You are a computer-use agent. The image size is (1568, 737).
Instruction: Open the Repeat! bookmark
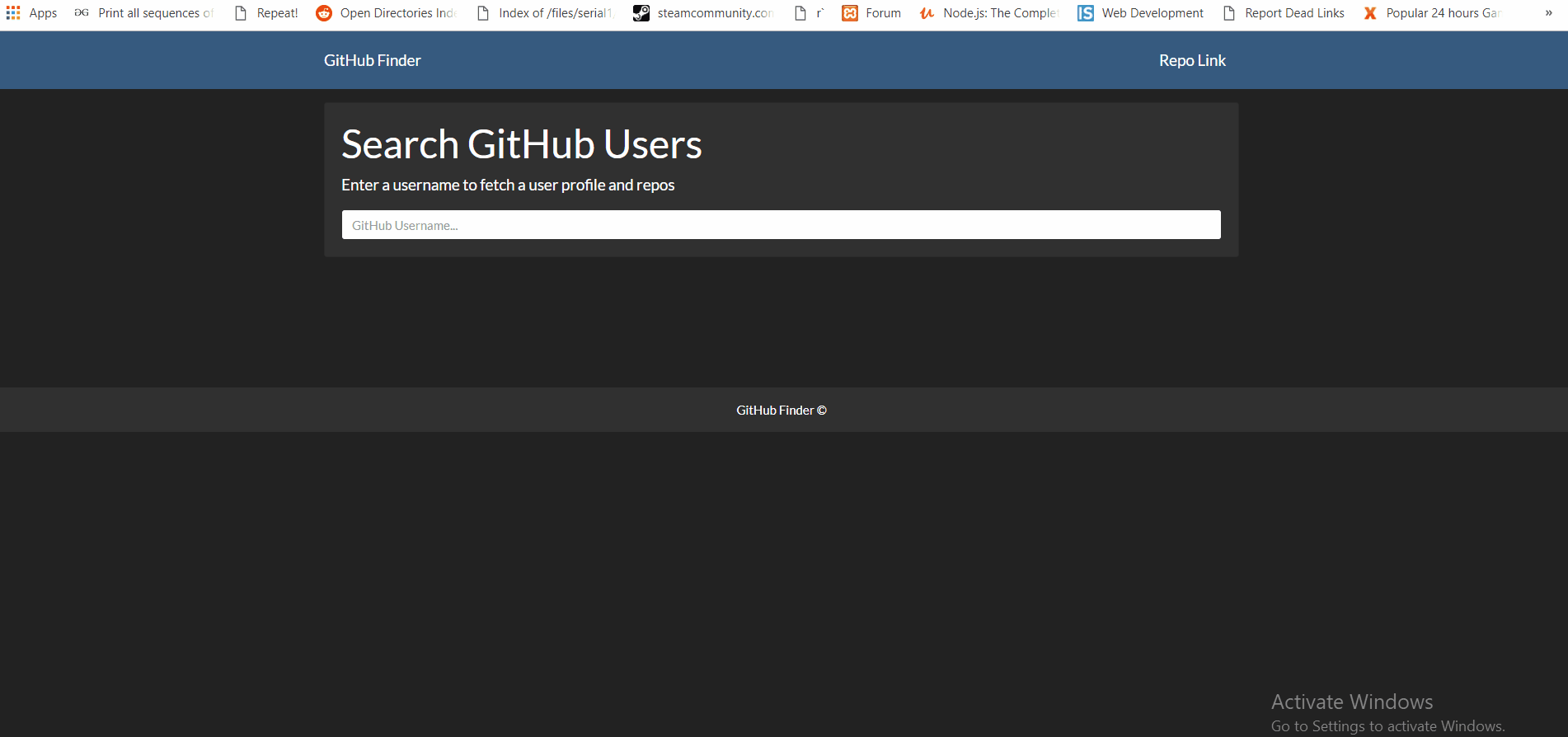click(267, 13)
